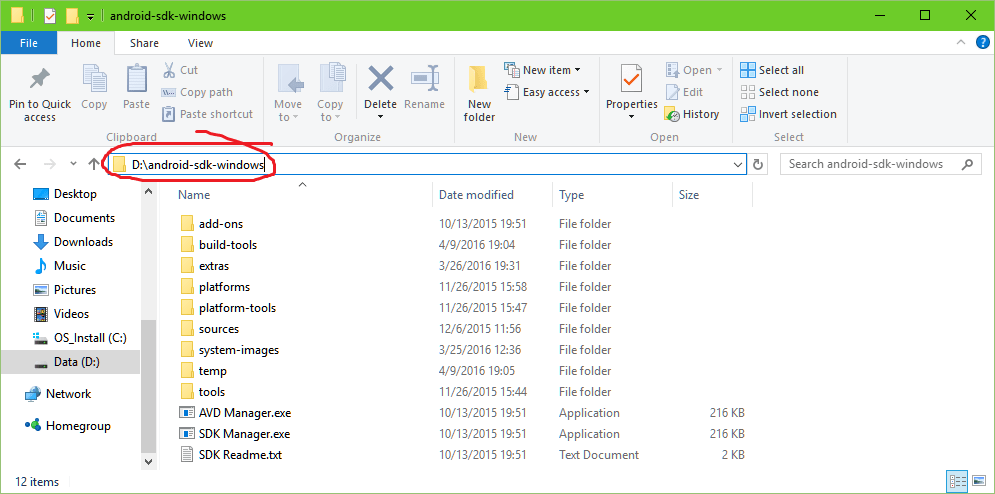This screenshot has height=494, width=995.
Task: Open the Move to menu
Action: pos(287,93)
